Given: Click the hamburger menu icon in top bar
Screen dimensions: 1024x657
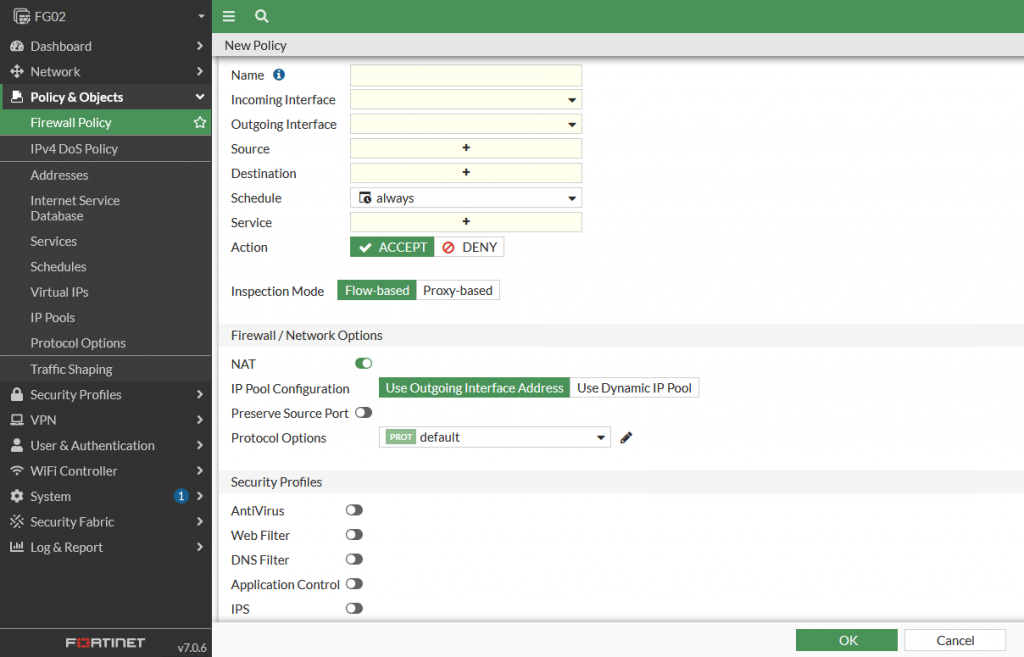Looking at the screenshot, I should 229,16.
